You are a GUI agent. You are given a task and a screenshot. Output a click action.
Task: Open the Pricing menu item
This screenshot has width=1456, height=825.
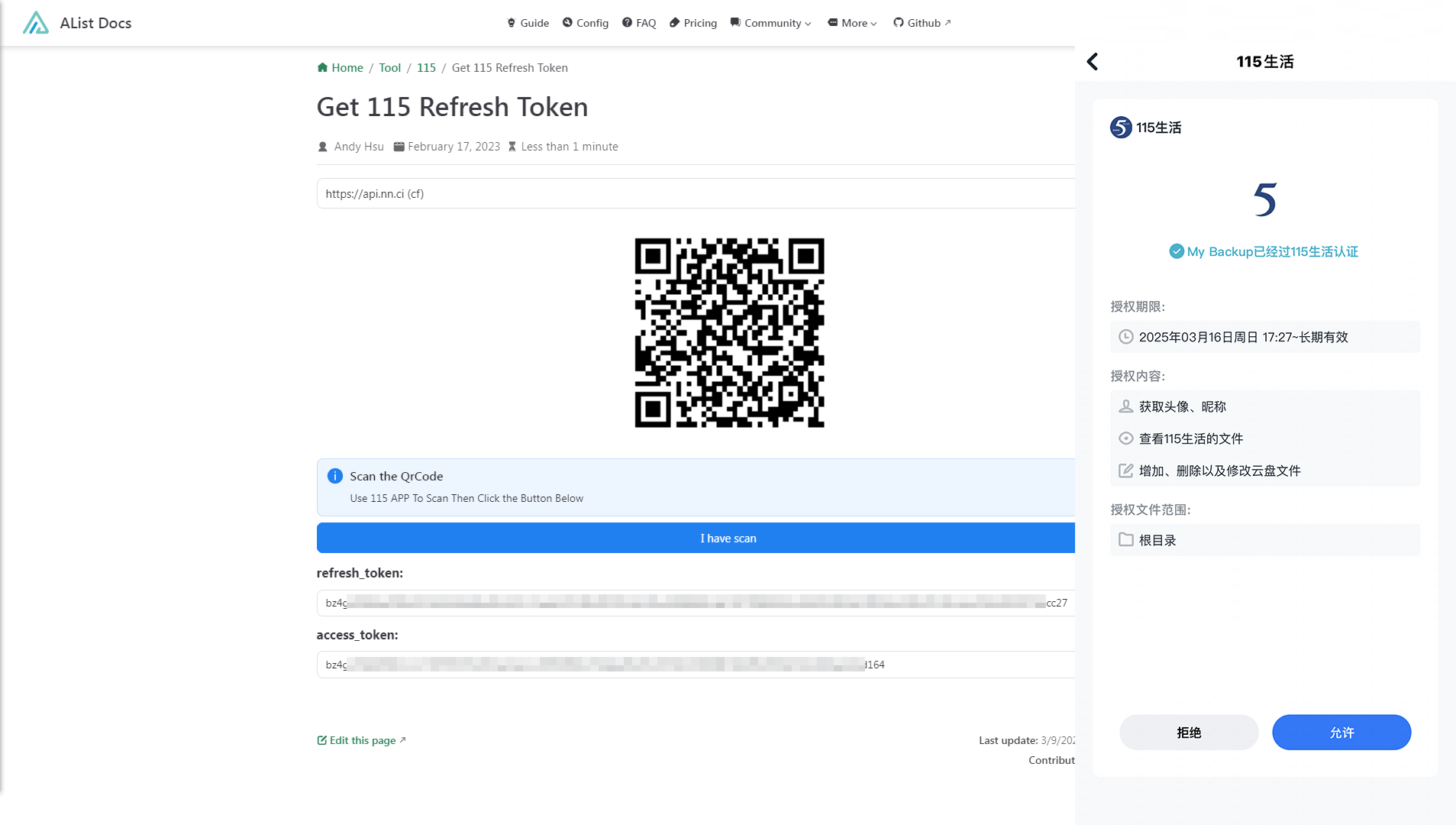[x=693, y=23]
